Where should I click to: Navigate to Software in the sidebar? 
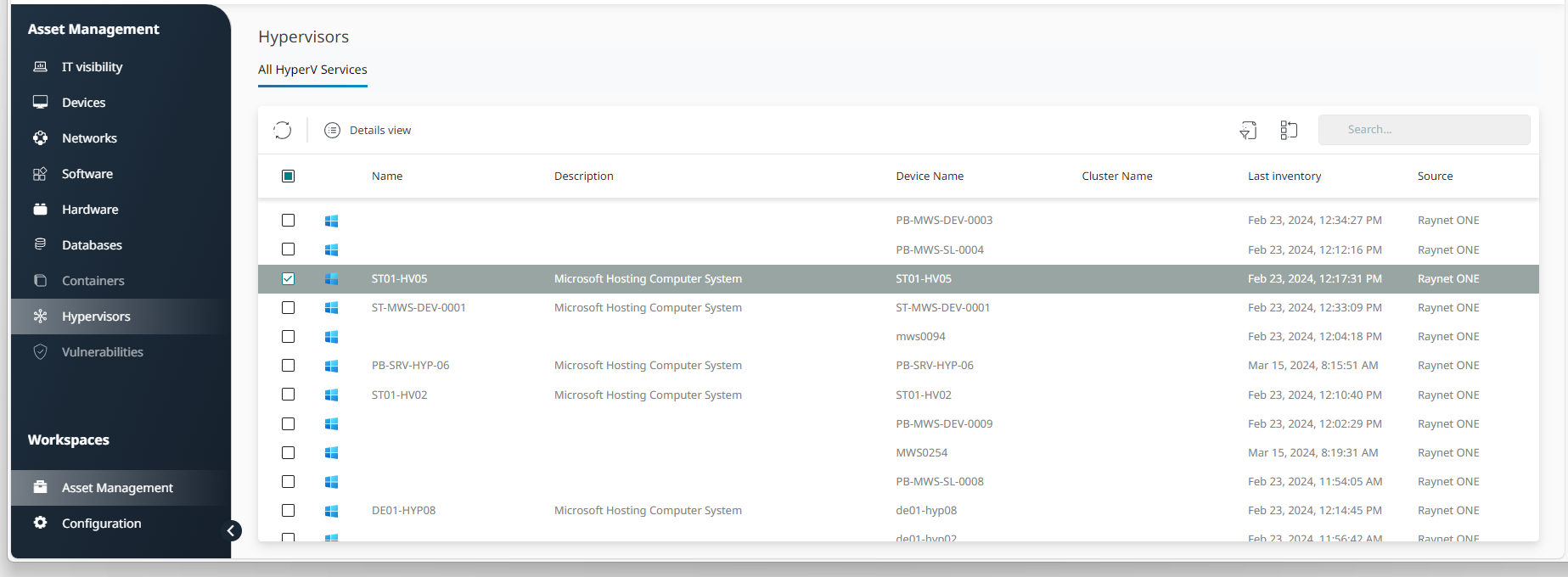point(87,174)
